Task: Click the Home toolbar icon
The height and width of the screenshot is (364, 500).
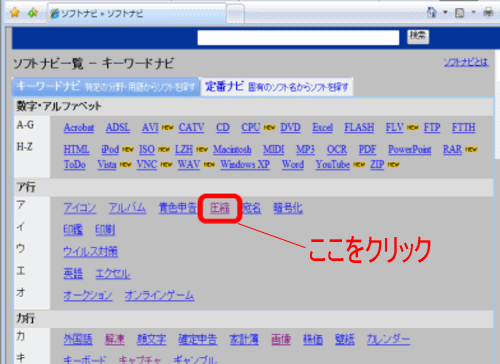Action: coord(432,13)
